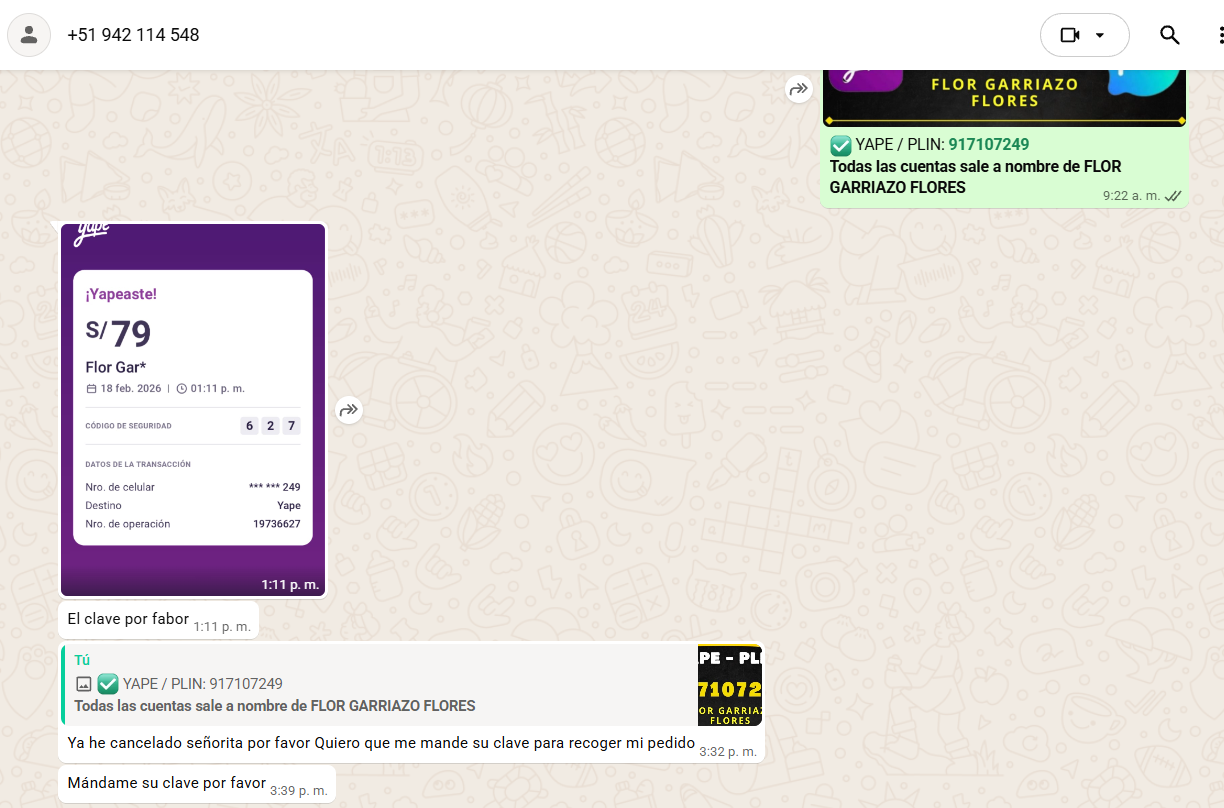This screenshot has height=808, width=1224.
Task: Select the 'Mándame su clave por favor' message
Action: coord(166,783)
